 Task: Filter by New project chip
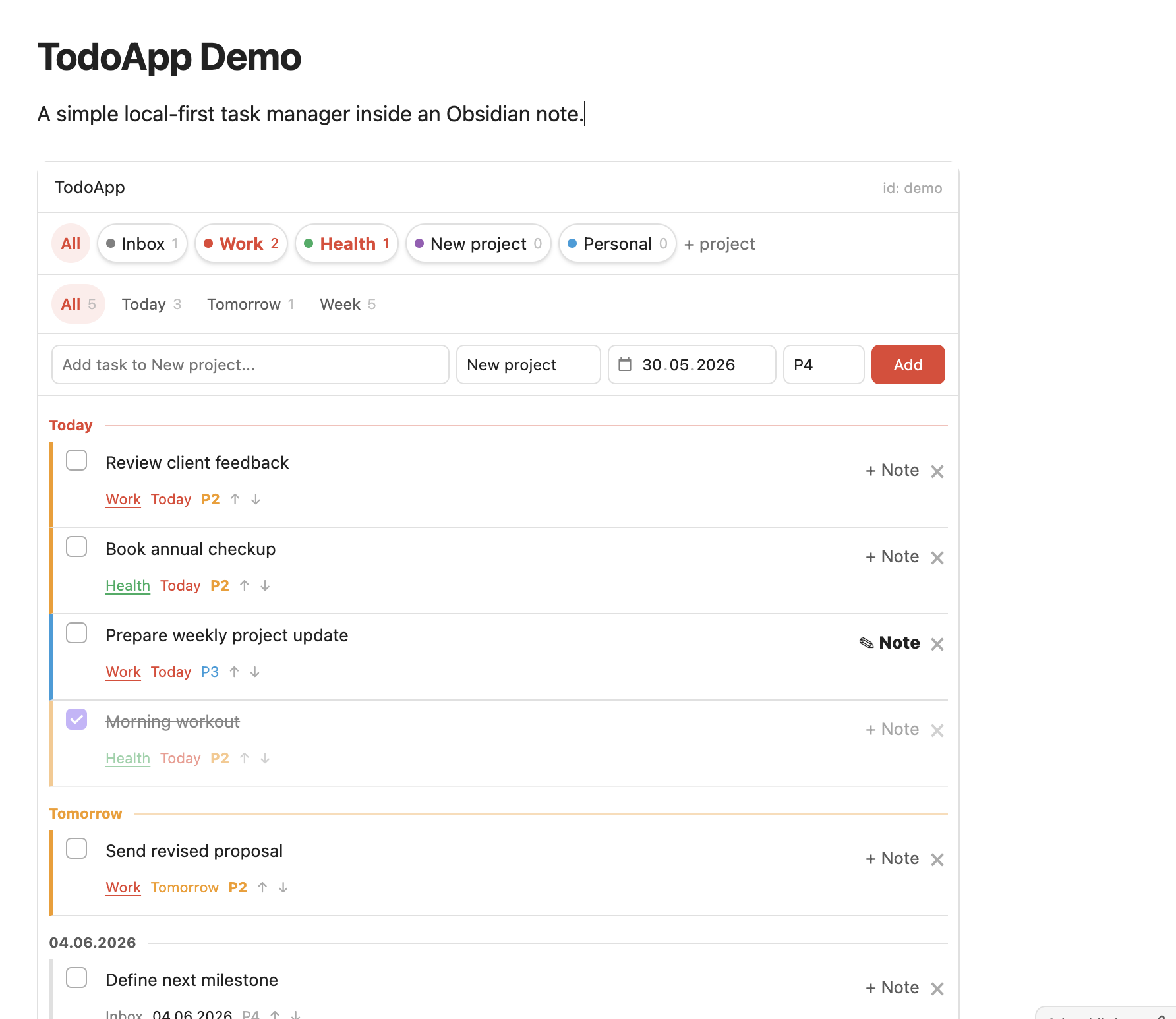(479, 244)
